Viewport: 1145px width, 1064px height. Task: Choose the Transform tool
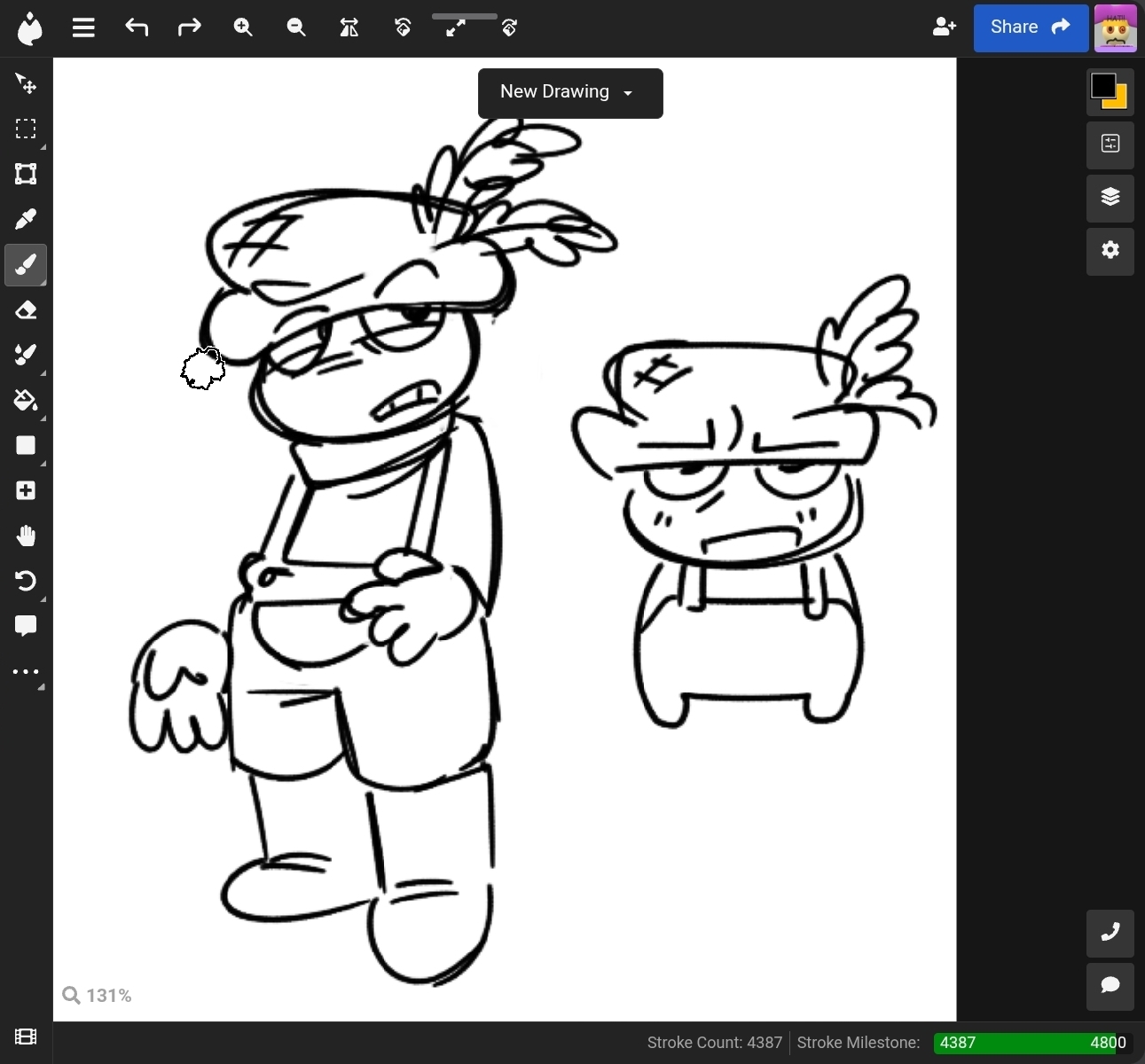[26, 174]
